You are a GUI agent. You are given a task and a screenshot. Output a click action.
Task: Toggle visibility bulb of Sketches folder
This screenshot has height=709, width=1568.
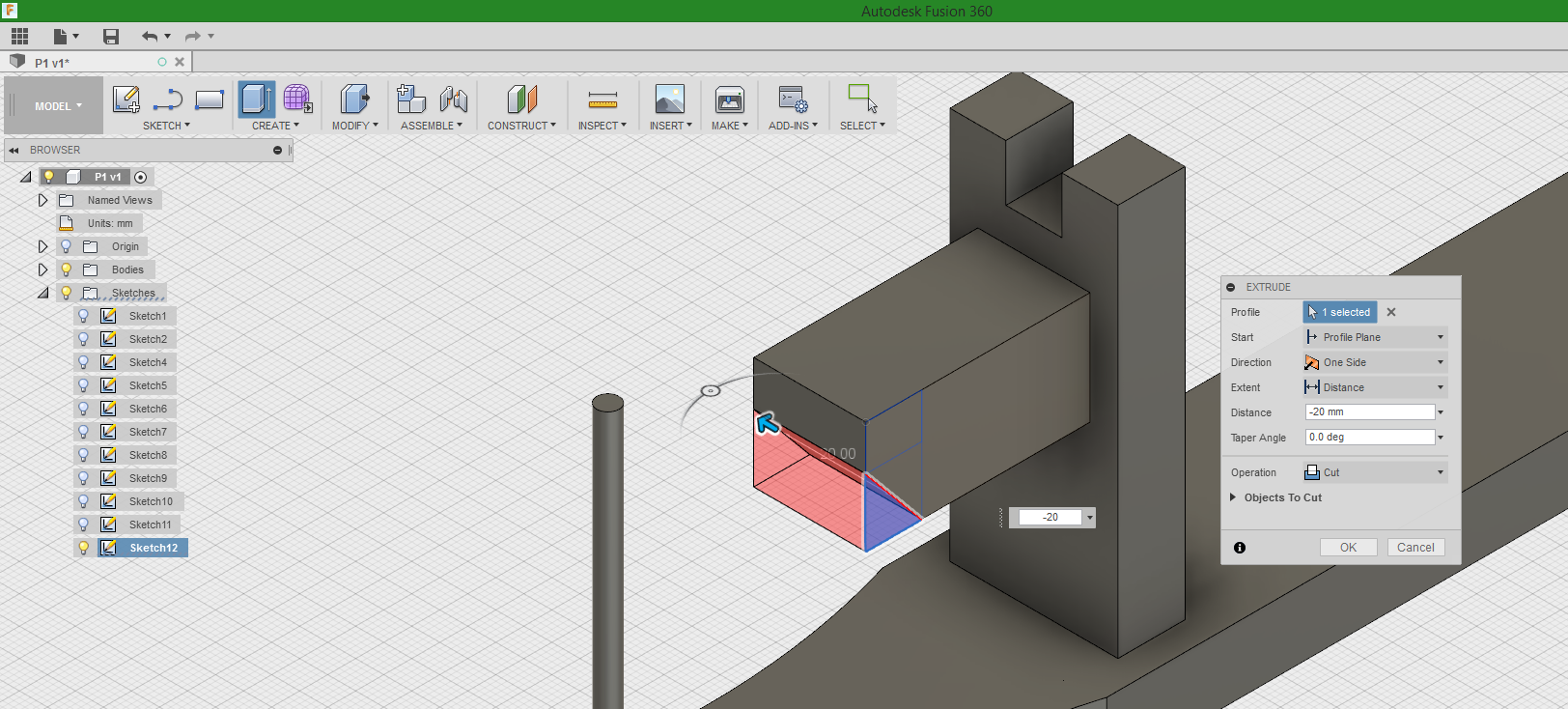67,293
